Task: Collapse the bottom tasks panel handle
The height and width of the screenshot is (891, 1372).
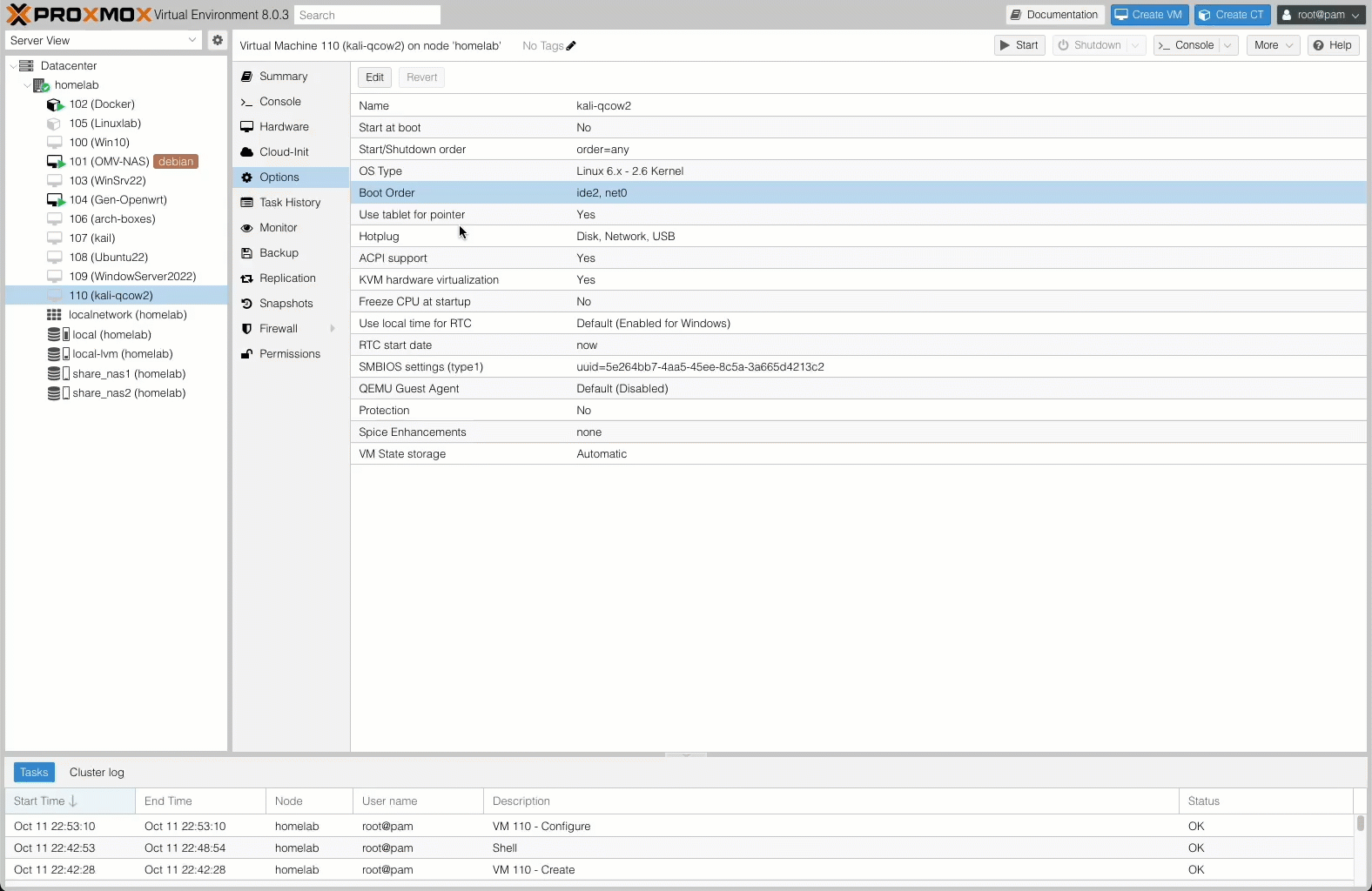Action: point(686,754)
